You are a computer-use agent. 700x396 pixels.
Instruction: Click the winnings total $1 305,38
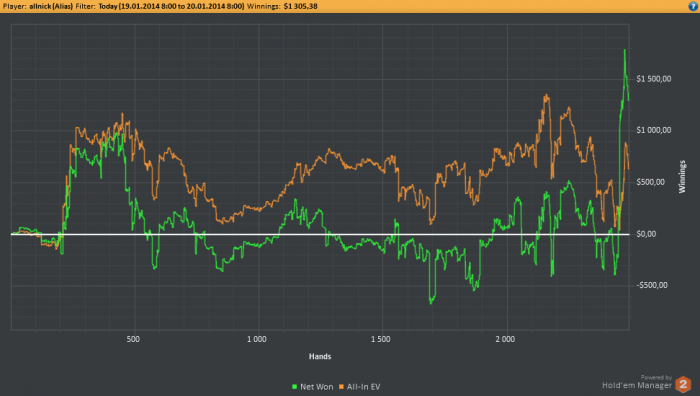point(300,6)
